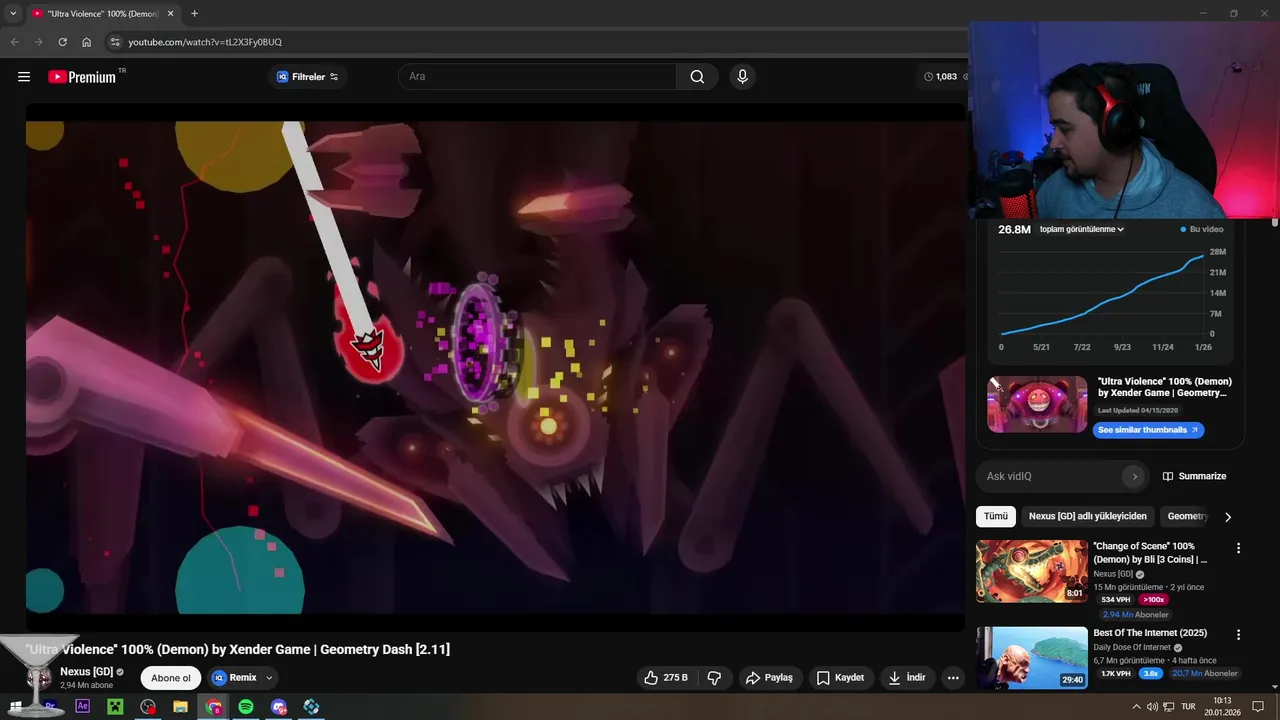Save video with Kaydet button
The width and height of the screenshot is (1280, 720).
tap(840, 678)
